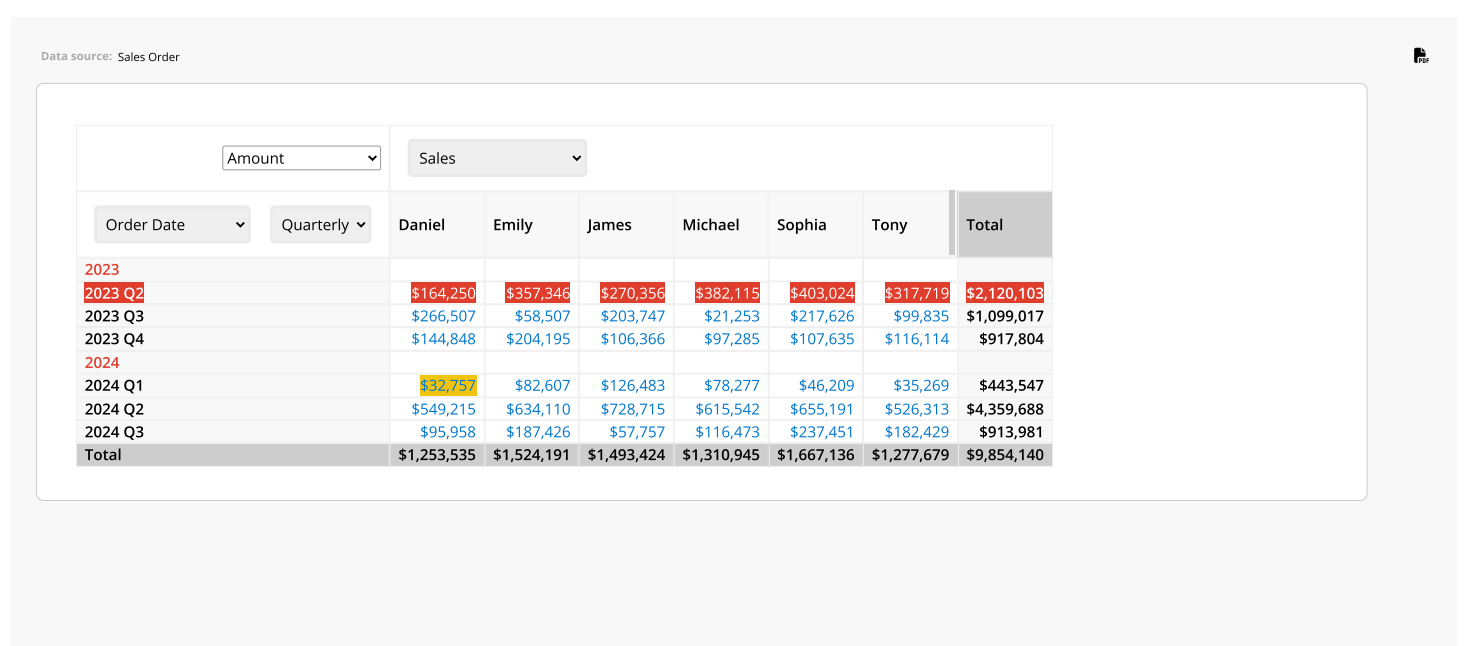The image size is (1475, 646).
Task: Expand the Order Date row dropdown
Action: click(x=172, y=225)
